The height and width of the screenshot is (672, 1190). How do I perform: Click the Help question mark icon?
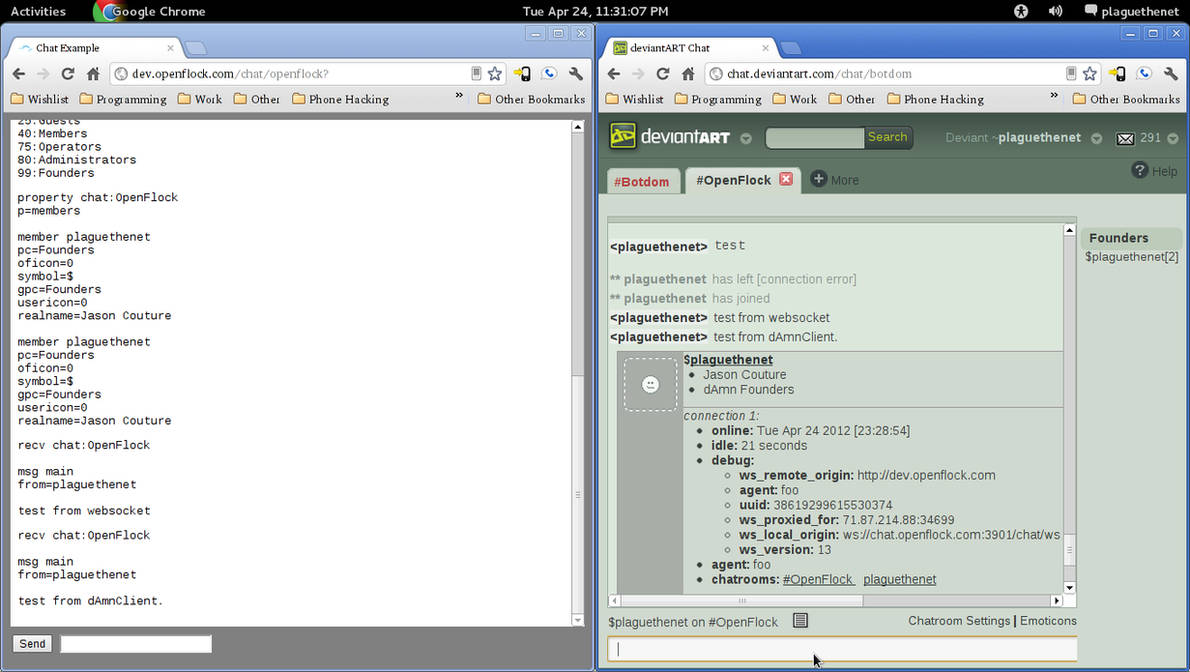pyautogui.click(x=1141, y=170)
